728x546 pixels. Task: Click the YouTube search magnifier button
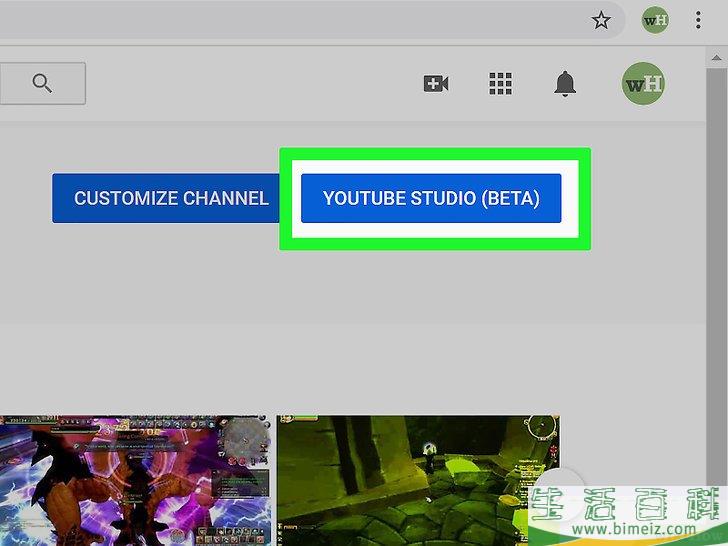(42, 84)
